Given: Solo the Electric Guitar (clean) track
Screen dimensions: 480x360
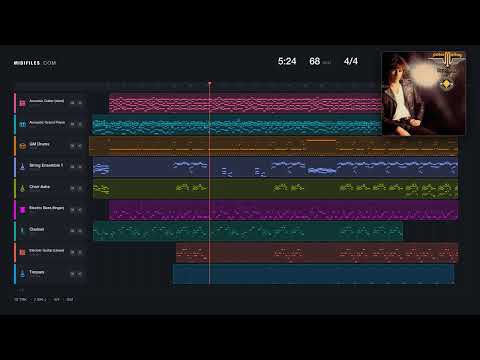Looking at the screenshot, I should pos(80,252).
